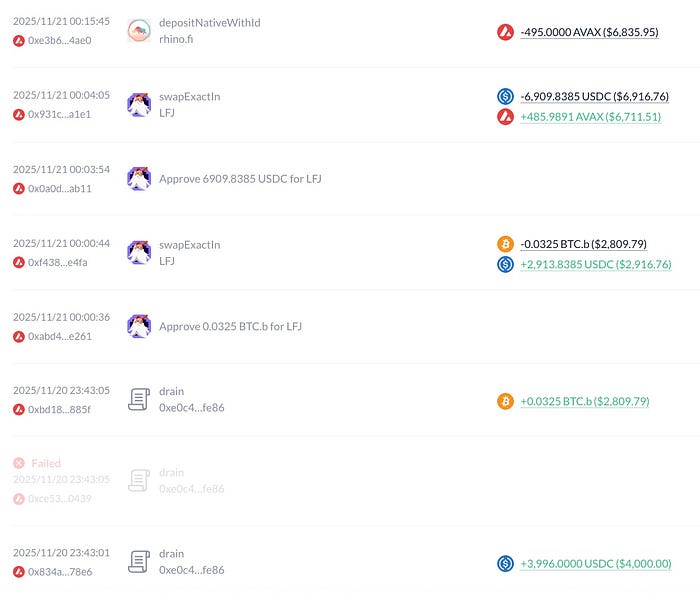Viewport: 700px width, 593px height.
Task: Click the -495.0000 AVAX amount link
Action: (589, 32)
